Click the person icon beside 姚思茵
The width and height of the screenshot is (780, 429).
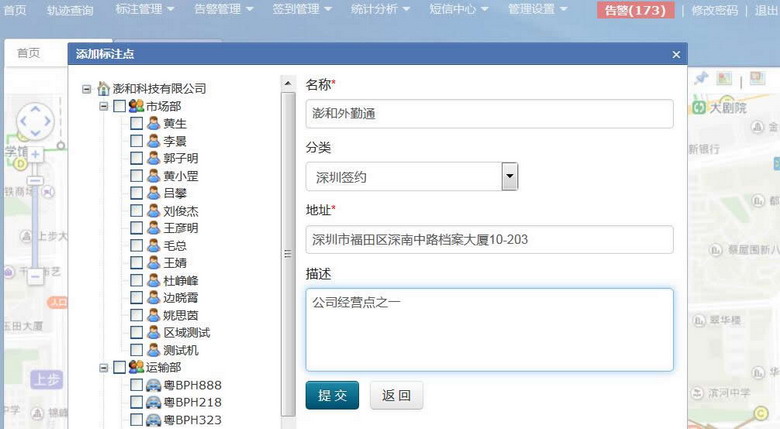click(x=153, y=315)
